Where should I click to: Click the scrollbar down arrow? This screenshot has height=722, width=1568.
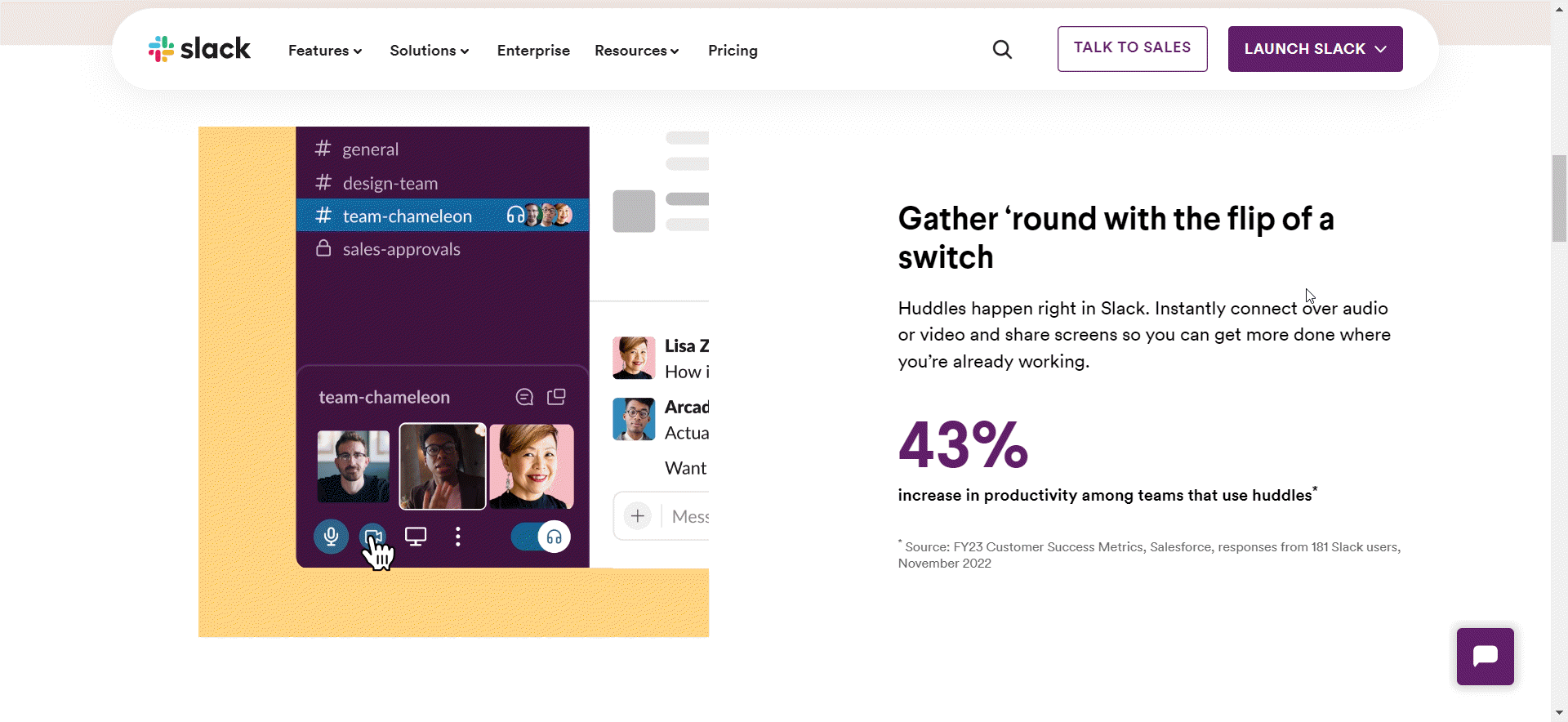[x=1559, y=713]
